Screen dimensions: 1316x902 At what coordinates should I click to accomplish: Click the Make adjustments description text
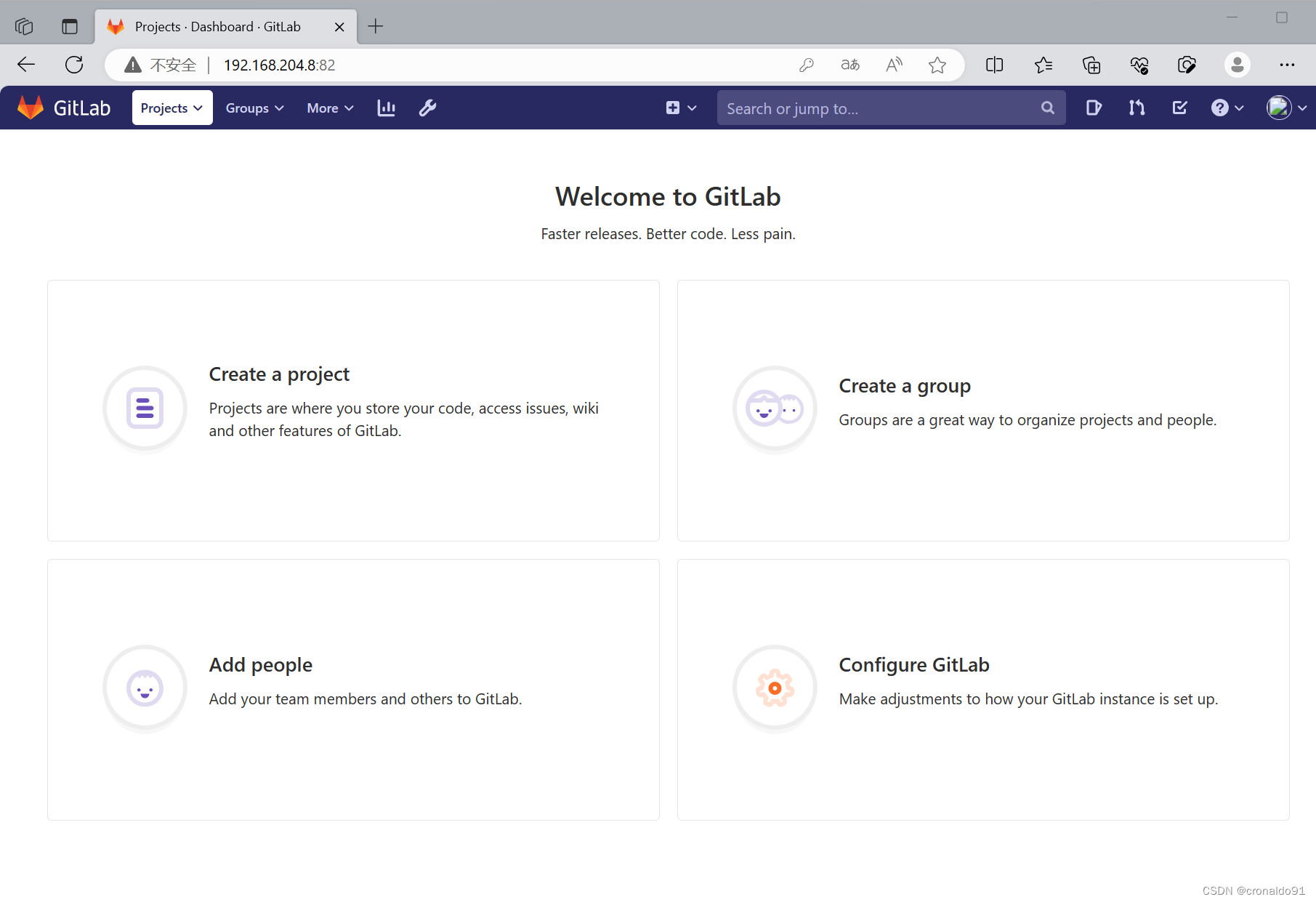tap(1028, 699)
